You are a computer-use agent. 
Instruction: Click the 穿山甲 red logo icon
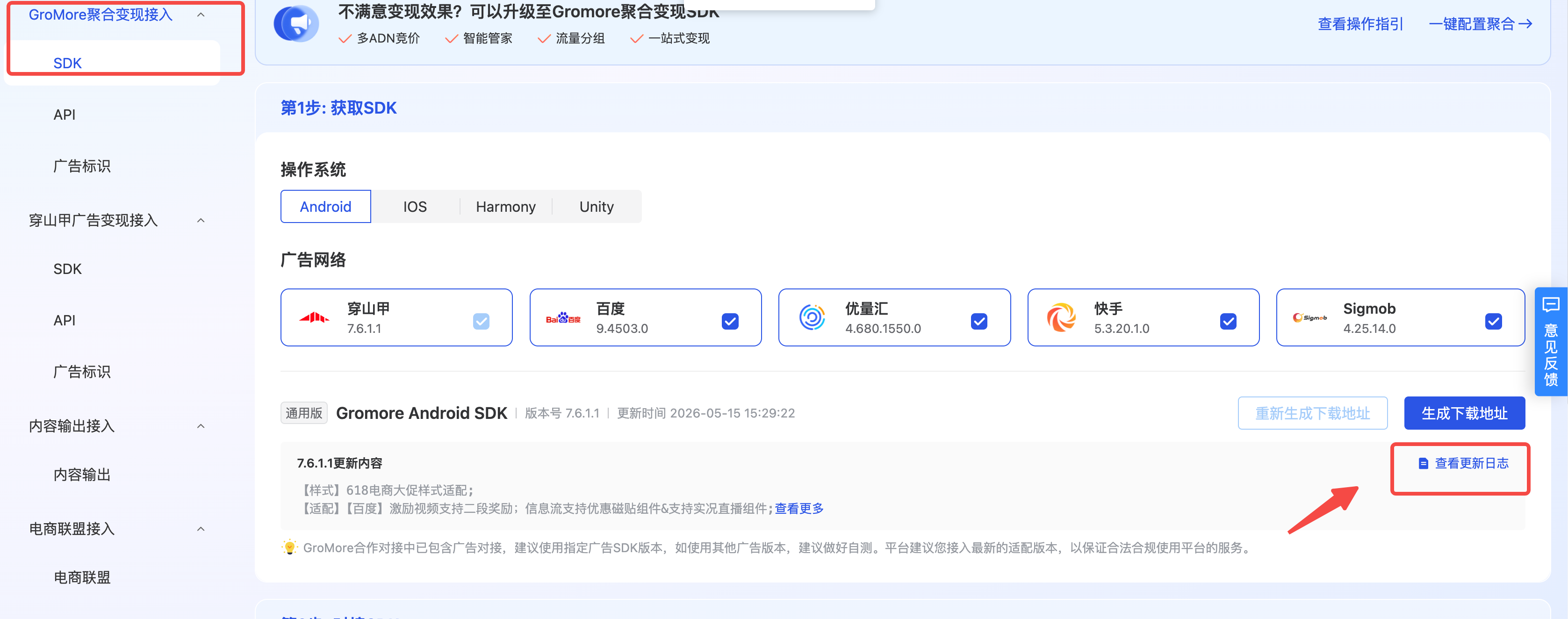314,318
